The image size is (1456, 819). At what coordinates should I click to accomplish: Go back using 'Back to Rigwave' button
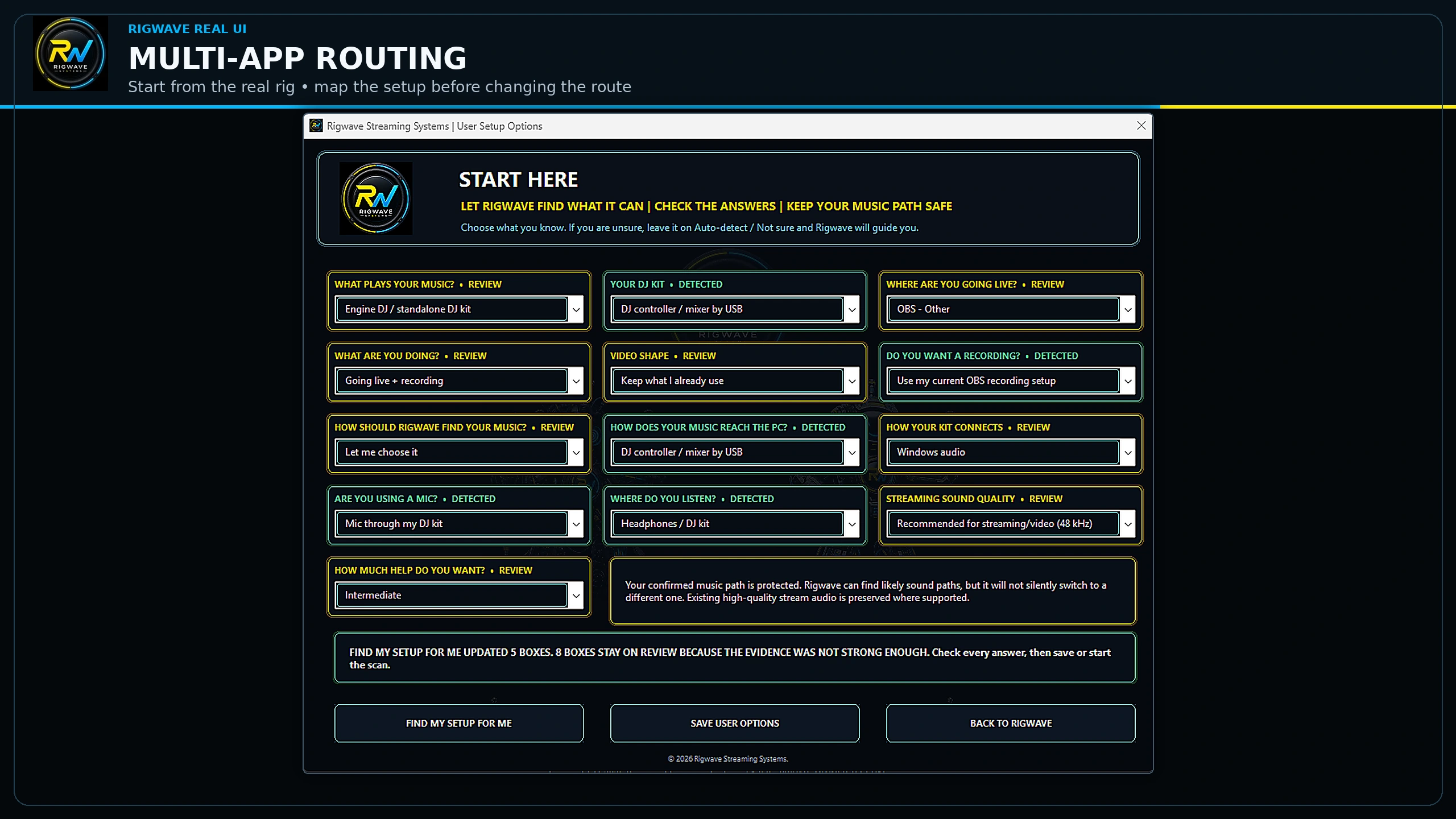pyautogui.click(x=1011, y=723)
